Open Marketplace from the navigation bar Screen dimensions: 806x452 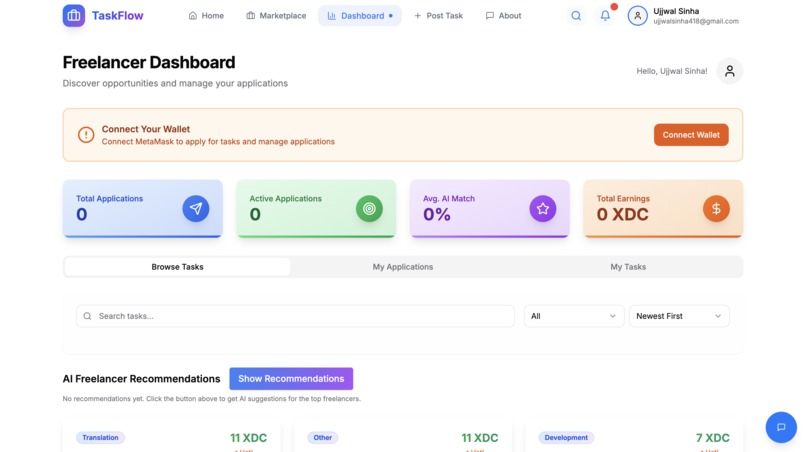tap(276, 15)
